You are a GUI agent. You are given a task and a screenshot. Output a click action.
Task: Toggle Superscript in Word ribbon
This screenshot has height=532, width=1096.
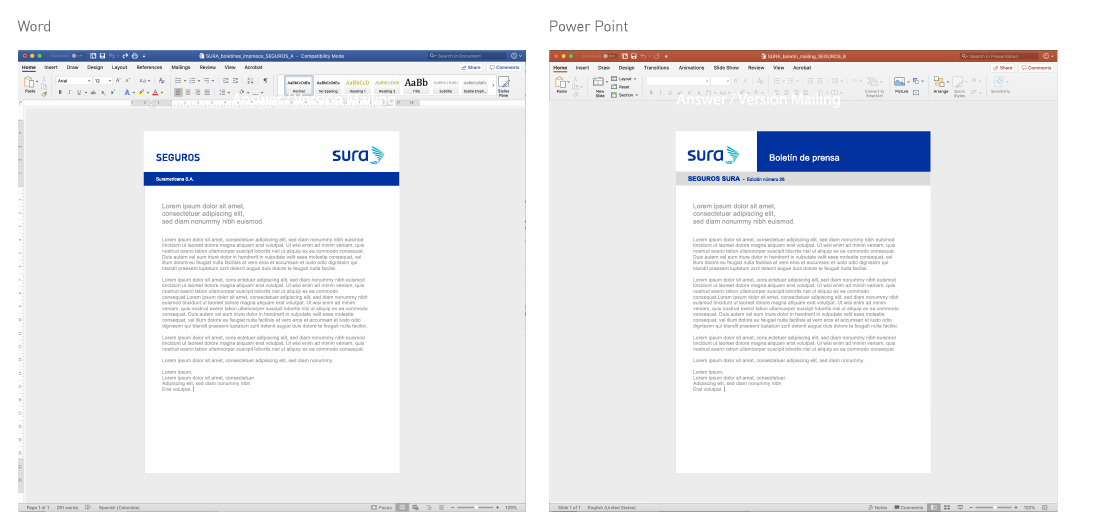113,92
